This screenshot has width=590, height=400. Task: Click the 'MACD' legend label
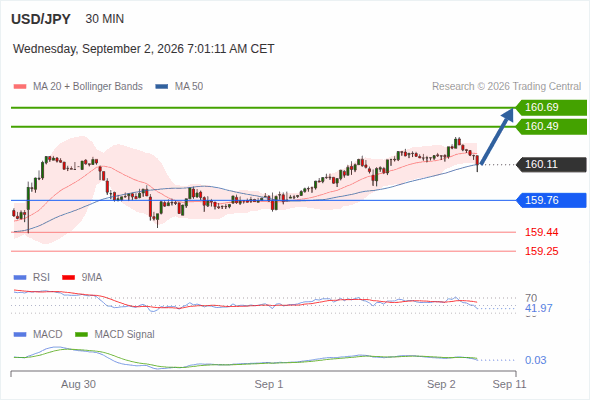click(47, 335)
